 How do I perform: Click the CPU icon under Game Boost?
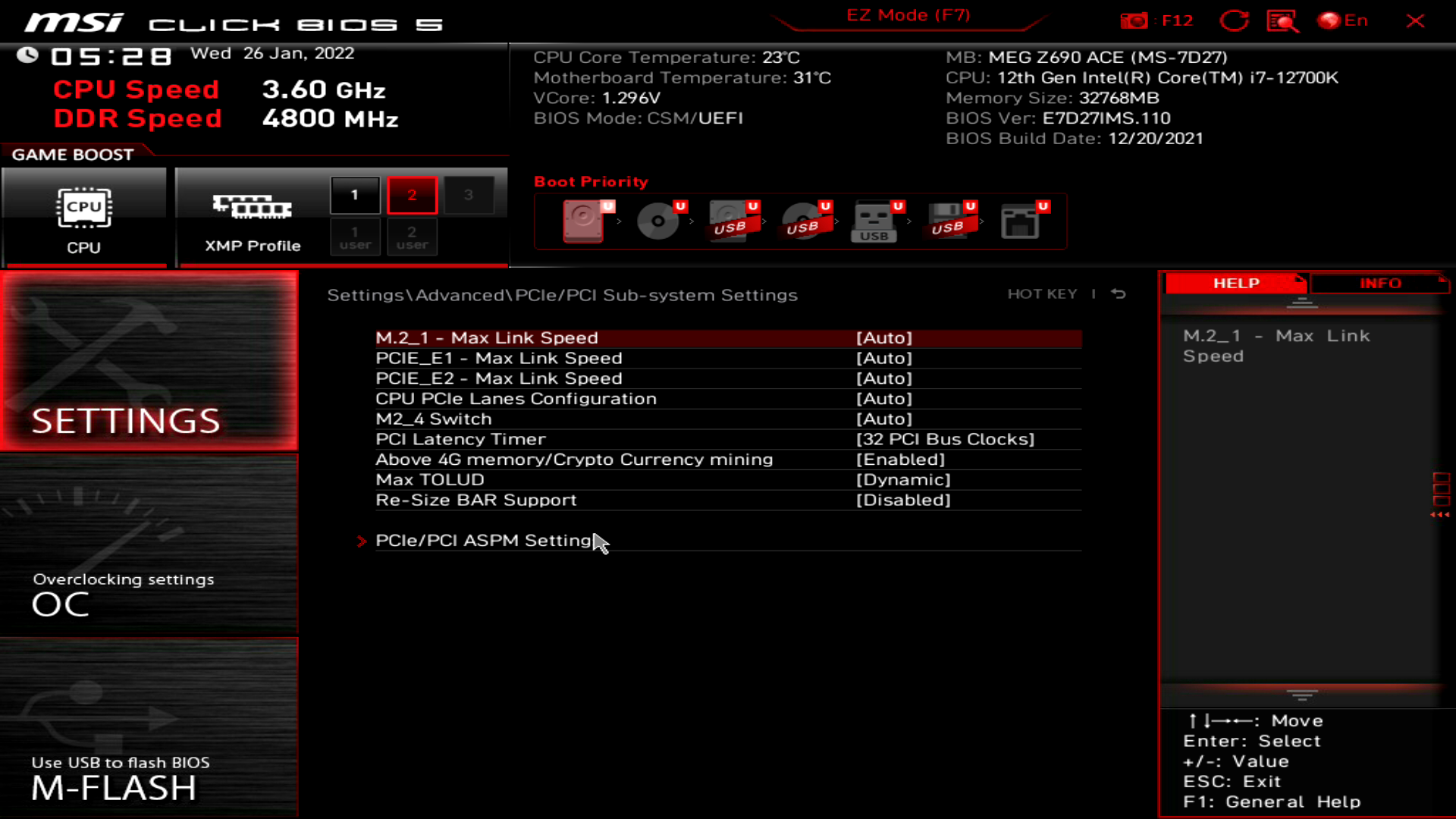(84, 209)
